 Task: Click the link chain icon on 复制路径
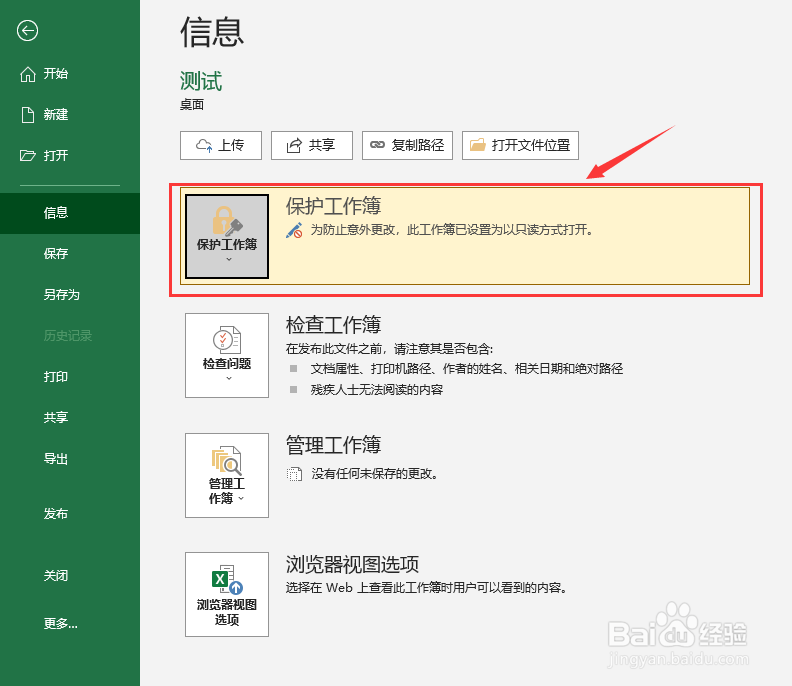click(377, 145)
